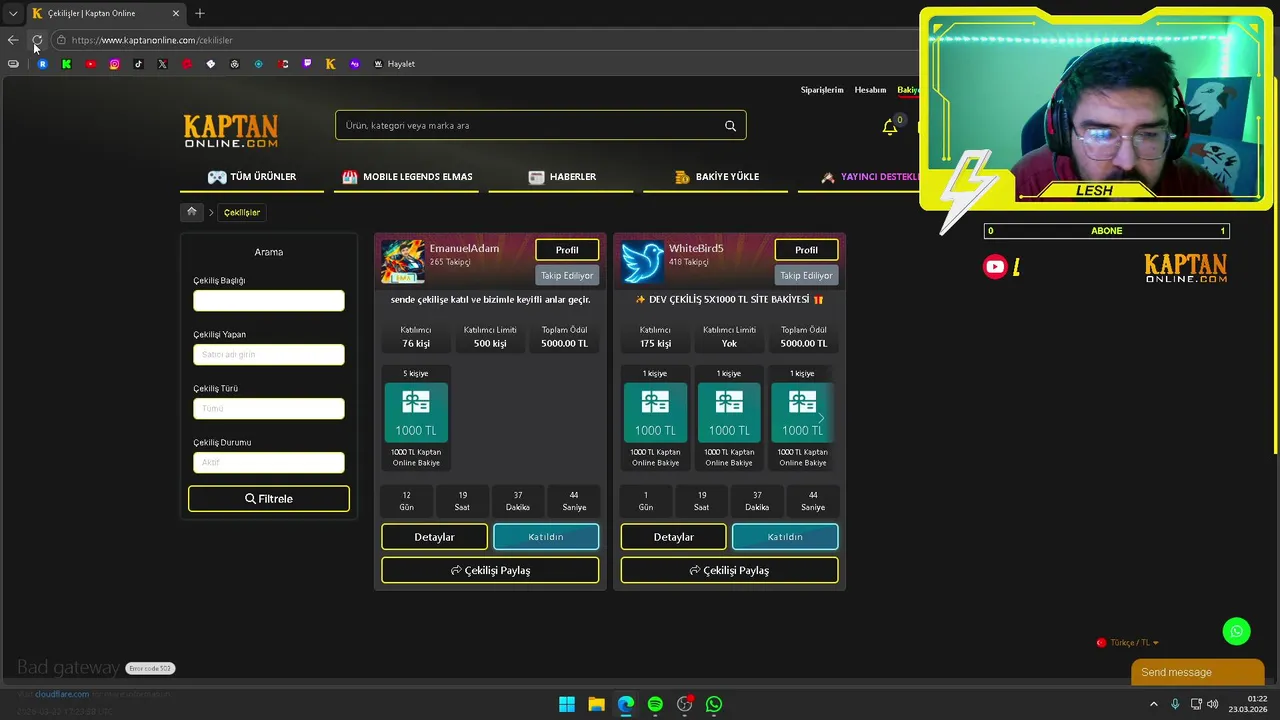Click EmanuelAdam's 1000 TL gift card prize

(x=416, y=412)
